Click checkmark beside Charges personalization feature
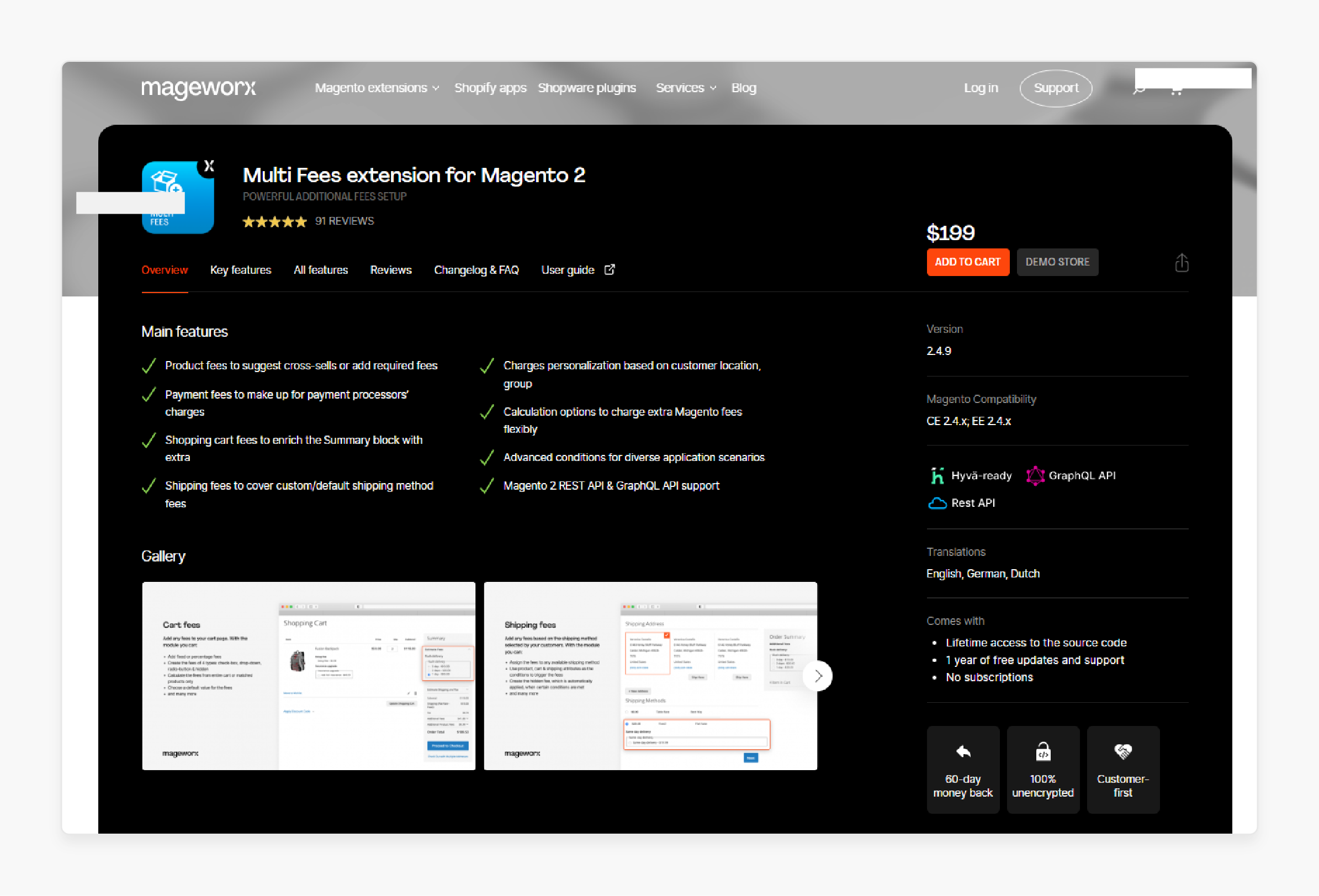Screen dimensions: 1319x896 point(487,366)
